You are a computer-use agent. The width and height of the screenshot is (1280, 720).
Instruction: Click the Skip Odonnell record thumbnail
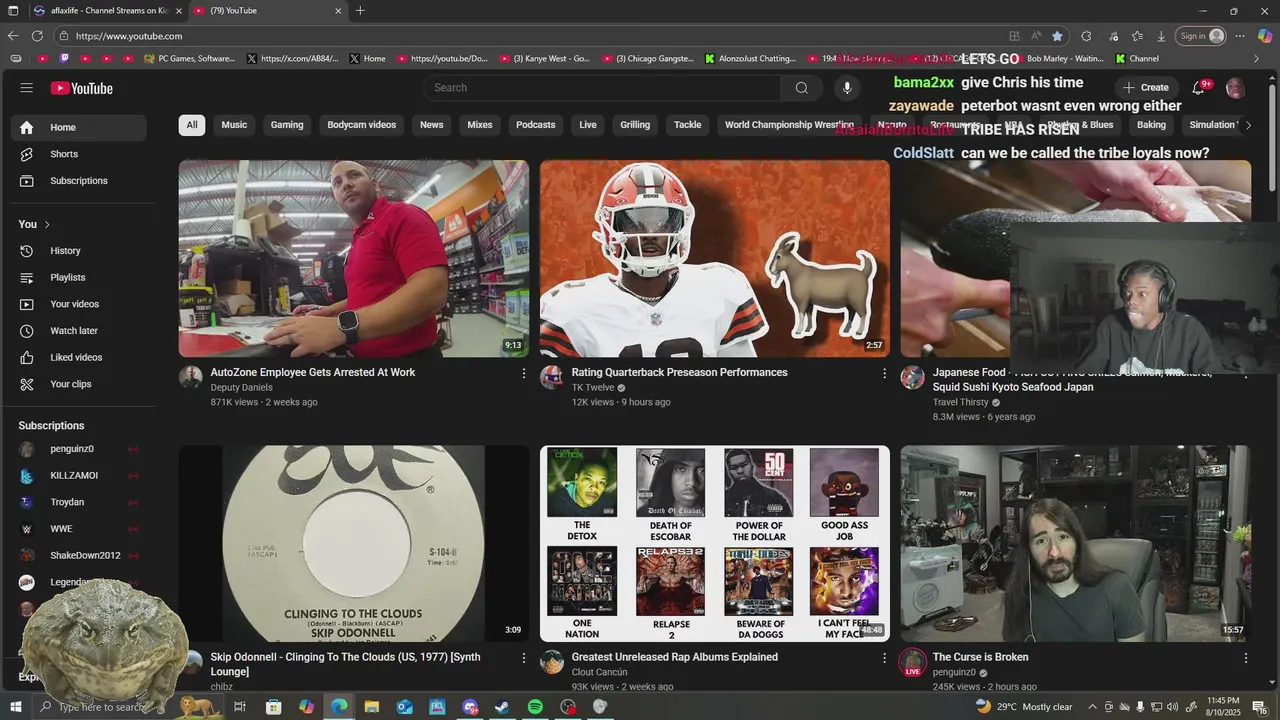pos(353,543)
